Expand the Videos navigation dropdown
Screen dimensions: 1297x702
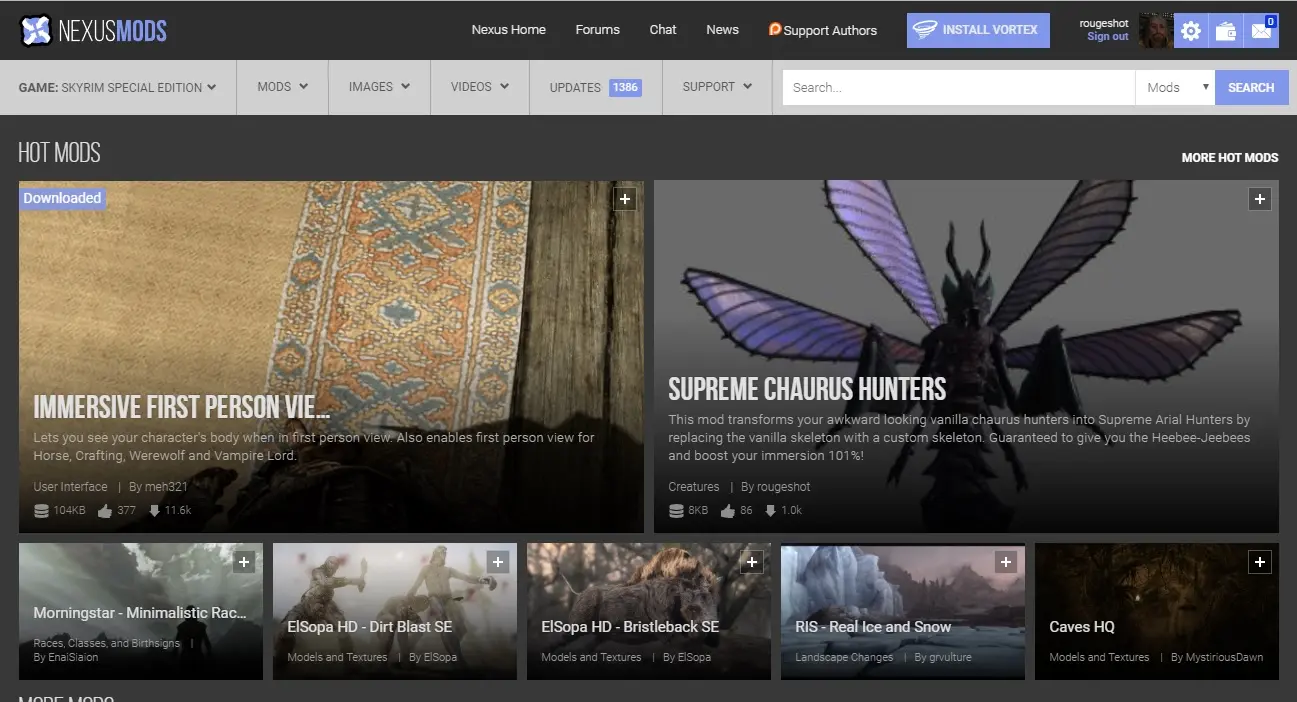pyautogui.click(x=480, y=87)
